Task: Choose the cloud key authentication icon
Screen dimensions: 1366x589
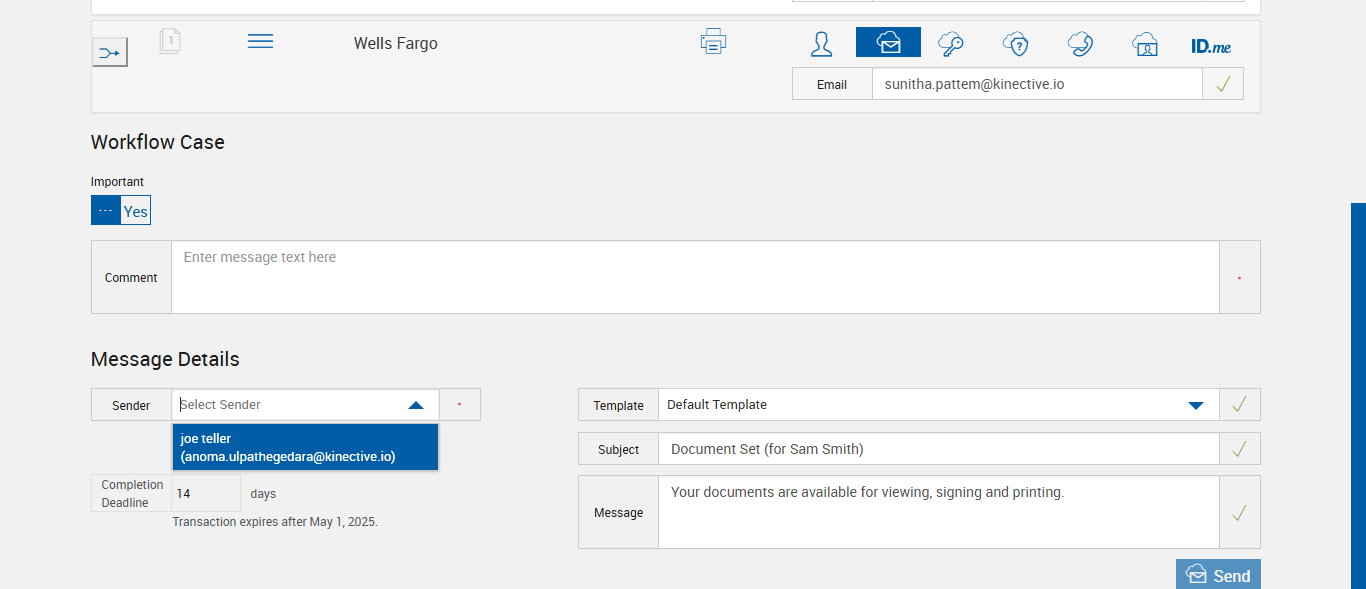Action: click(x=950, y=43)
